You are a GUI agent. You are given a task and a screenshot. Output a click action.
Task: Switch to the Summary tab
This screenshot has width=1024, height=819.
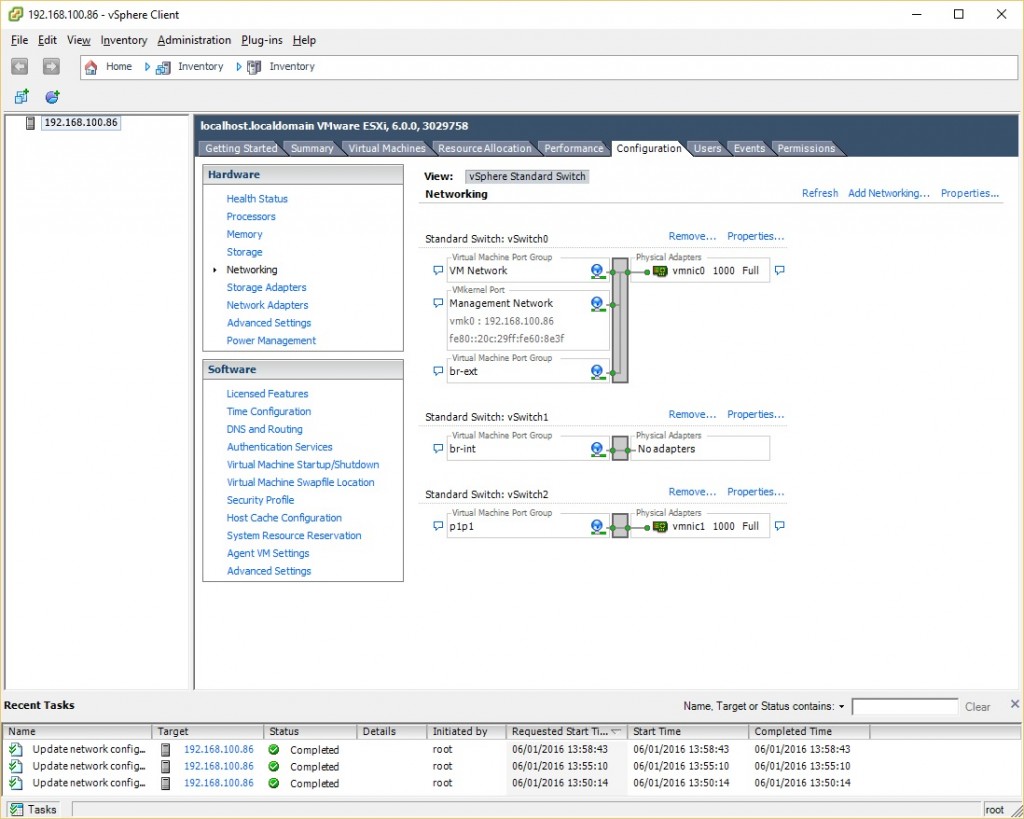tap(312, 148)
